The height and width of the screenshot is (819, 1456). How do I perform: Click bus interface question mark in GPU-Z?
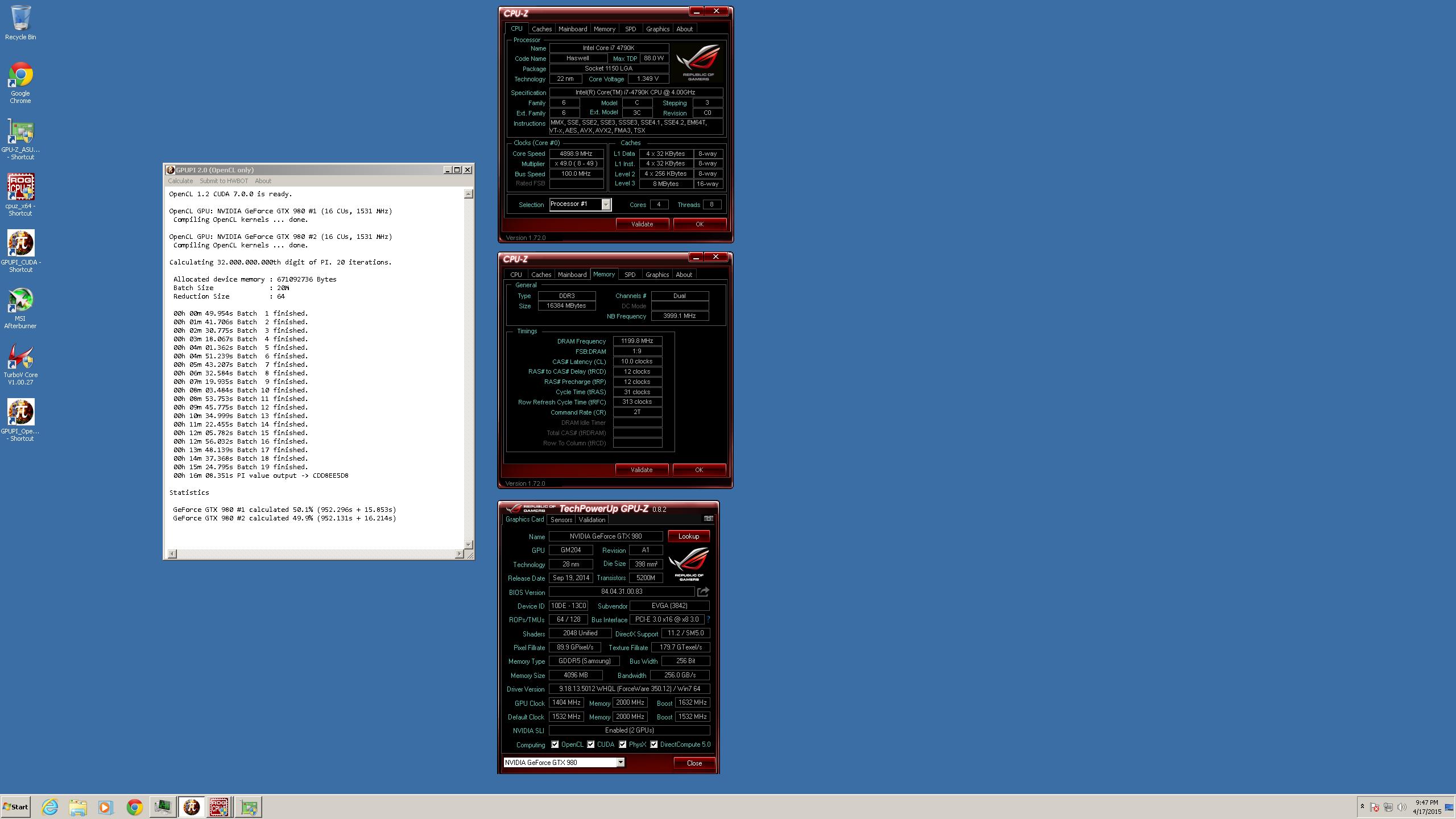[x=708, y=619]
